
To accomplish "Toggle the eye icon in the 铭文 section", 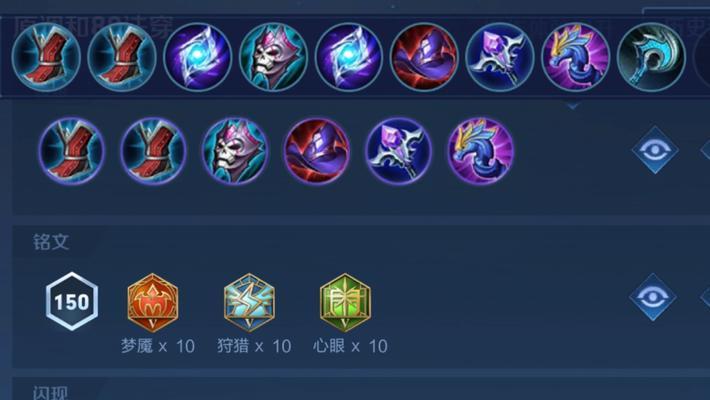I will [x=652, y=298].
